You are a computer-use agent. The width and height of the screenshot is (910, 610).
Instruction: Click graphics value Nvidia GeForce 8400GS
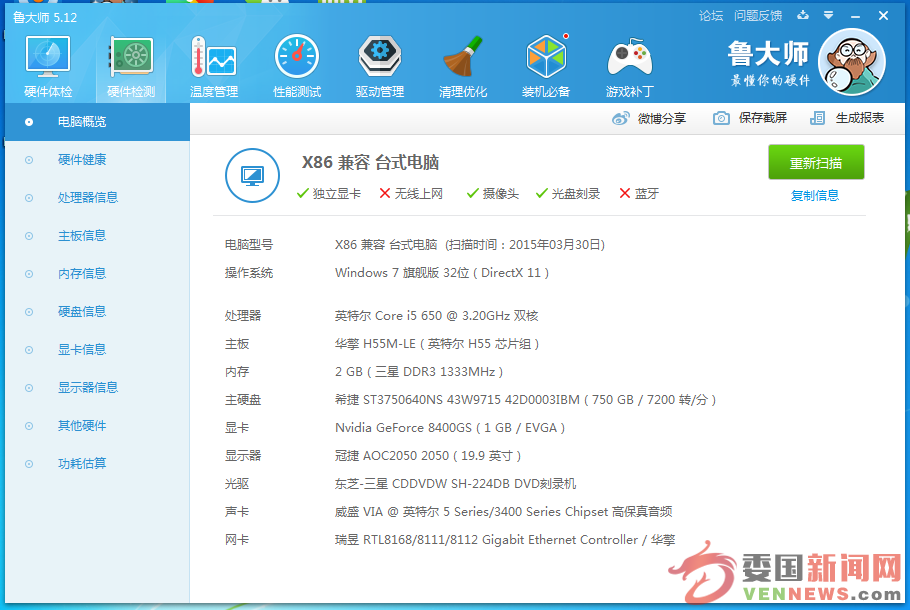click(x=450, y=428)
